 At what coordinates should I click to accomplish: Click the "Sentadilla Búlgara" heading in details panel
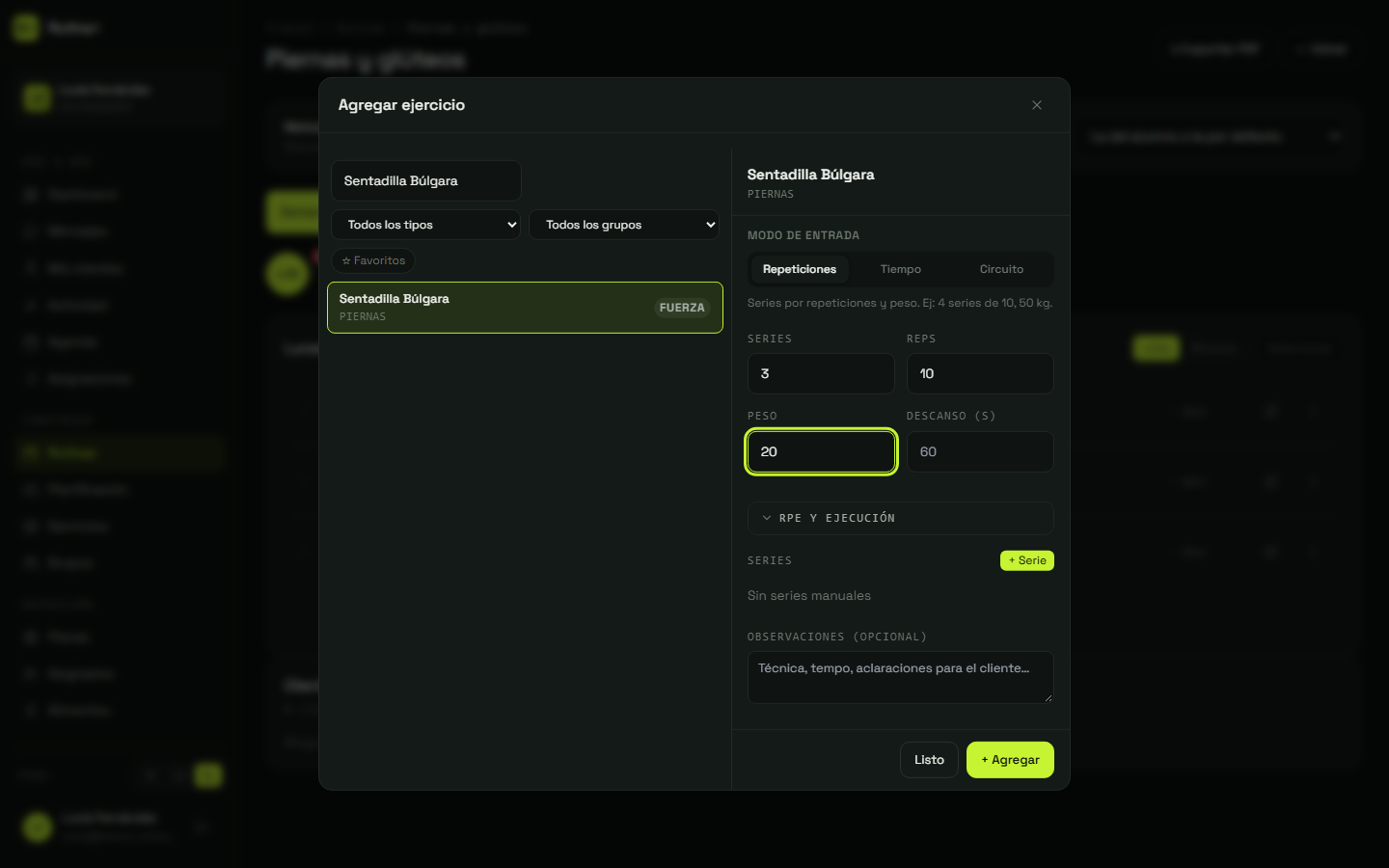811,175
